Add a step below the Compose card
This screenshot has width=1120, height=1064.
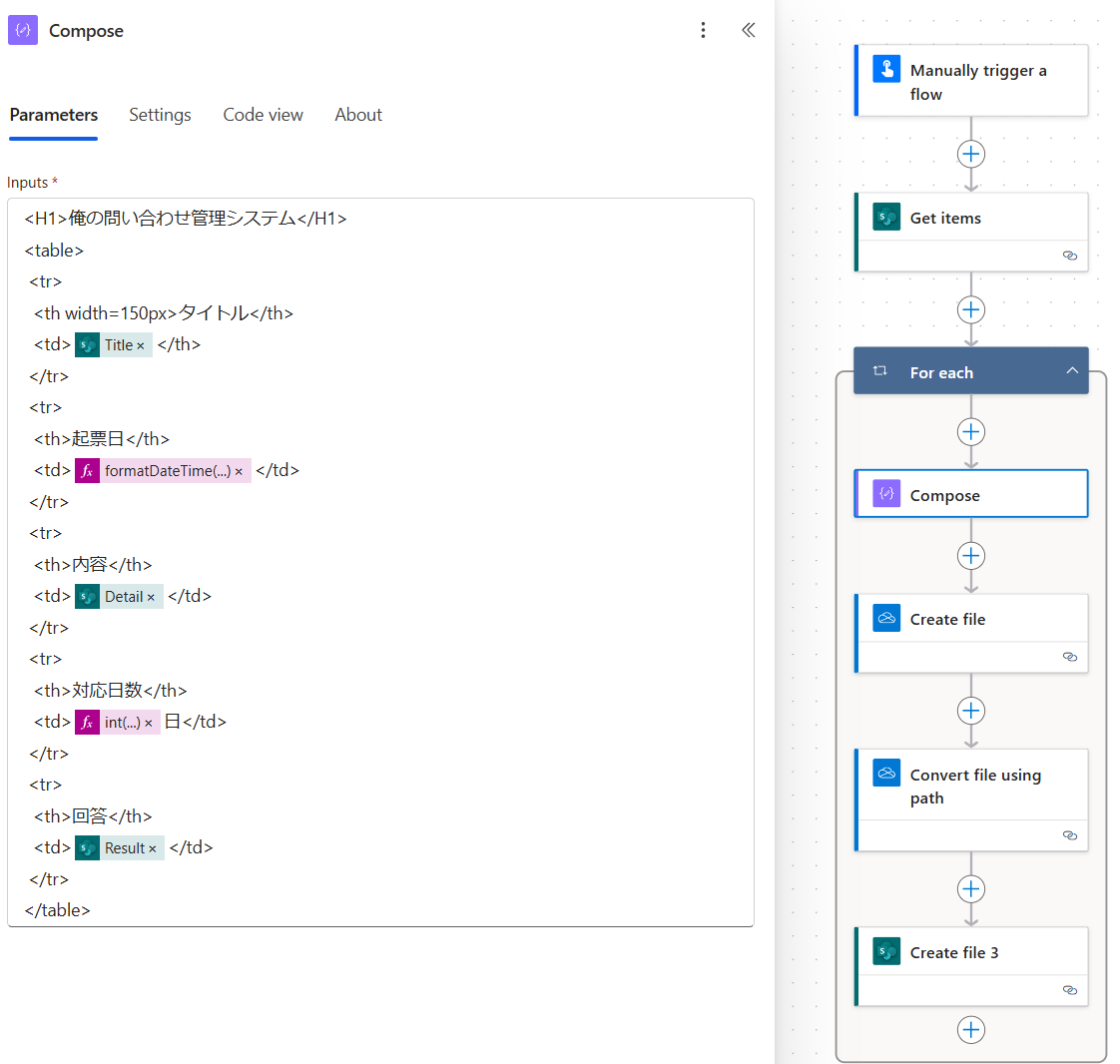[970, 556]
